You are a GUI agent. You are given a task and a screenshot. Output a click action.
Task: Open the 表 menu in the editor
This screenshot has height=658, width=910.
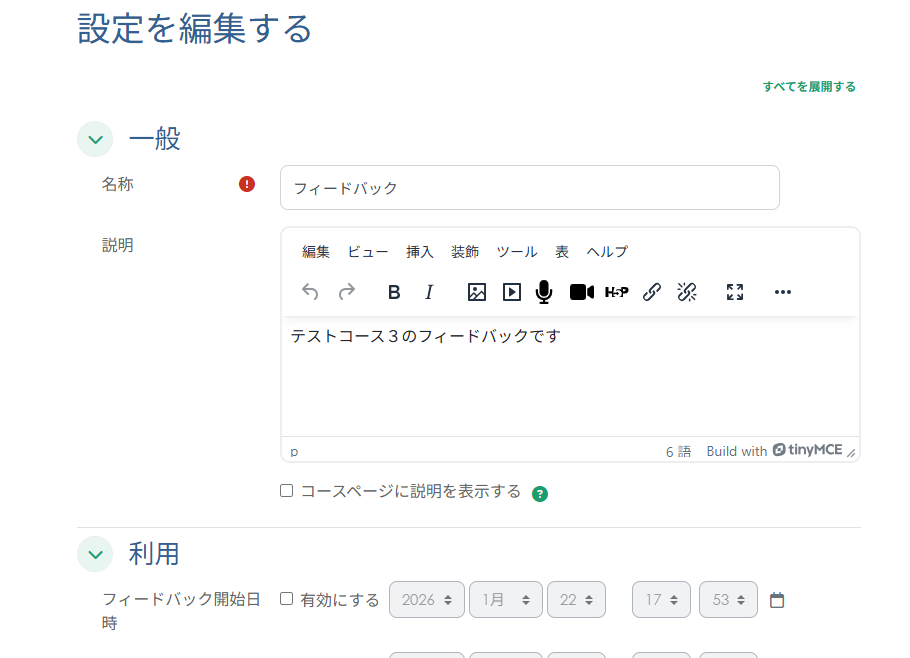[x=561, y=251]
